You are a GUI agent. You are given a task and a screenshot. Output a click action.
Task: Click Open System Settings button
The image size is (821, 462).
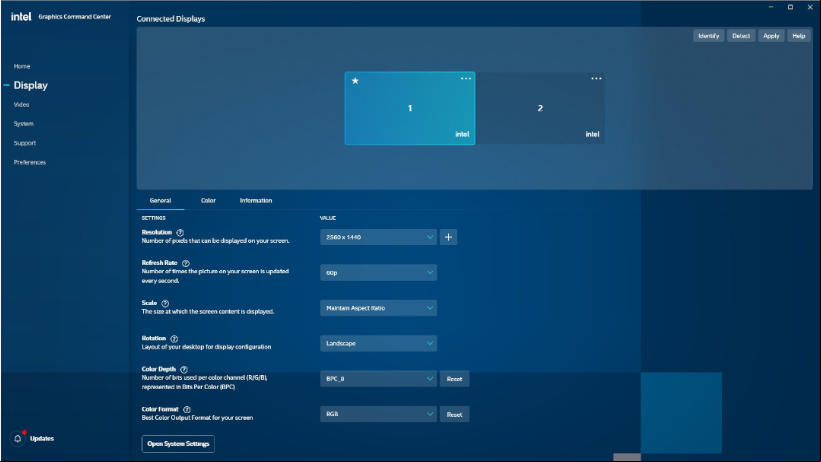click(178, 444)
